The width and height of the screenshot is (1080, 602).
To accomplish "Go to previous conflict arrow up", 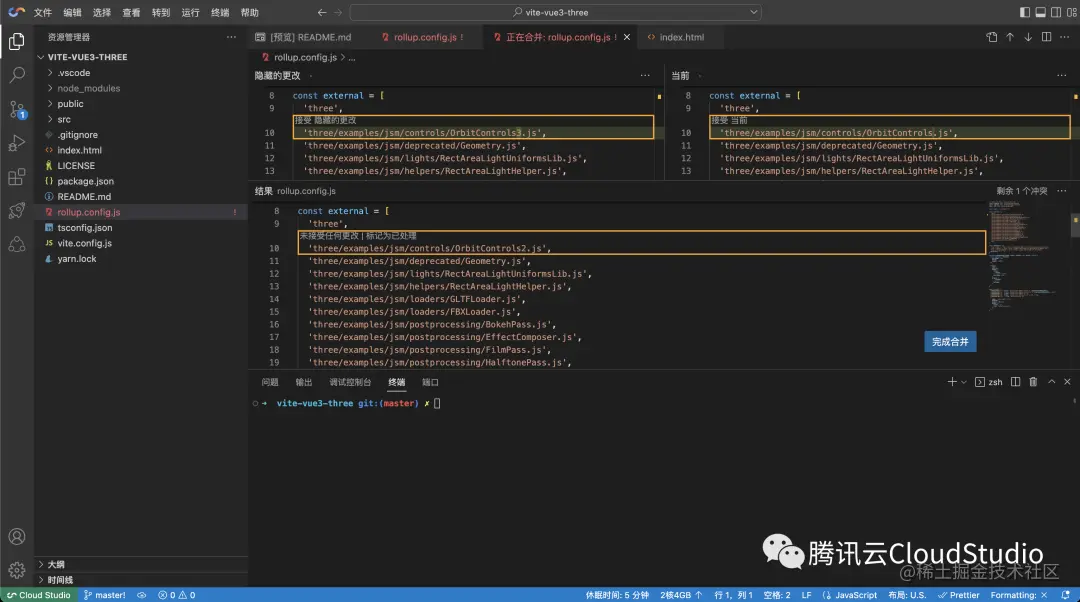I will [1010, 37].
